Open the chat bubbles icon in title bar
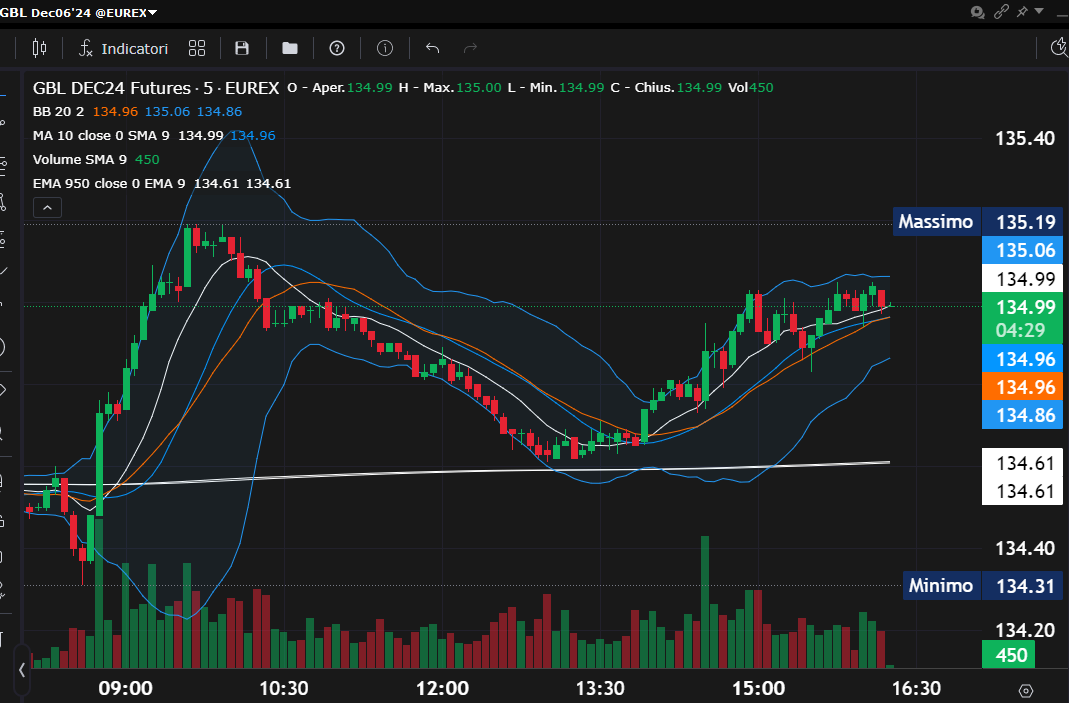Screen dimensions: 1069x703 [x=978, y=12]
